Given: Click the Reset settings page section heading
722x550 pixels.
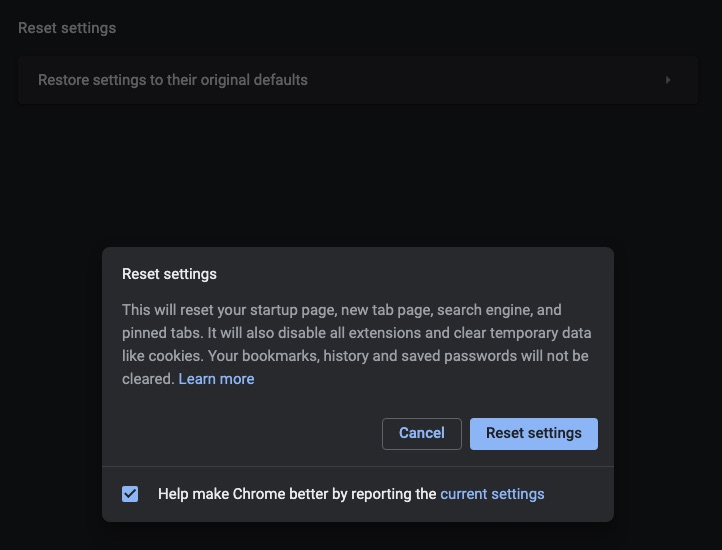Looking at the screenshot, I should pyautogui.click(x=67, y=28).
